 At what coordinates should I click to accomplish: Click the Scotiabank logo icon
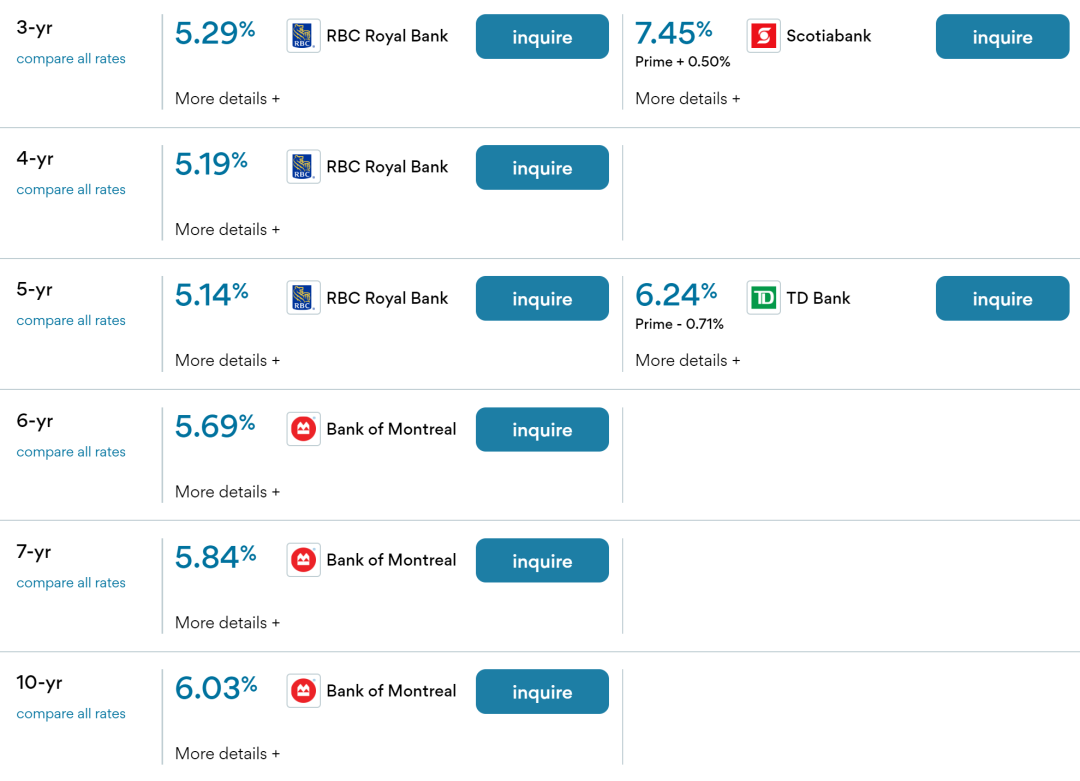point(763,36)
